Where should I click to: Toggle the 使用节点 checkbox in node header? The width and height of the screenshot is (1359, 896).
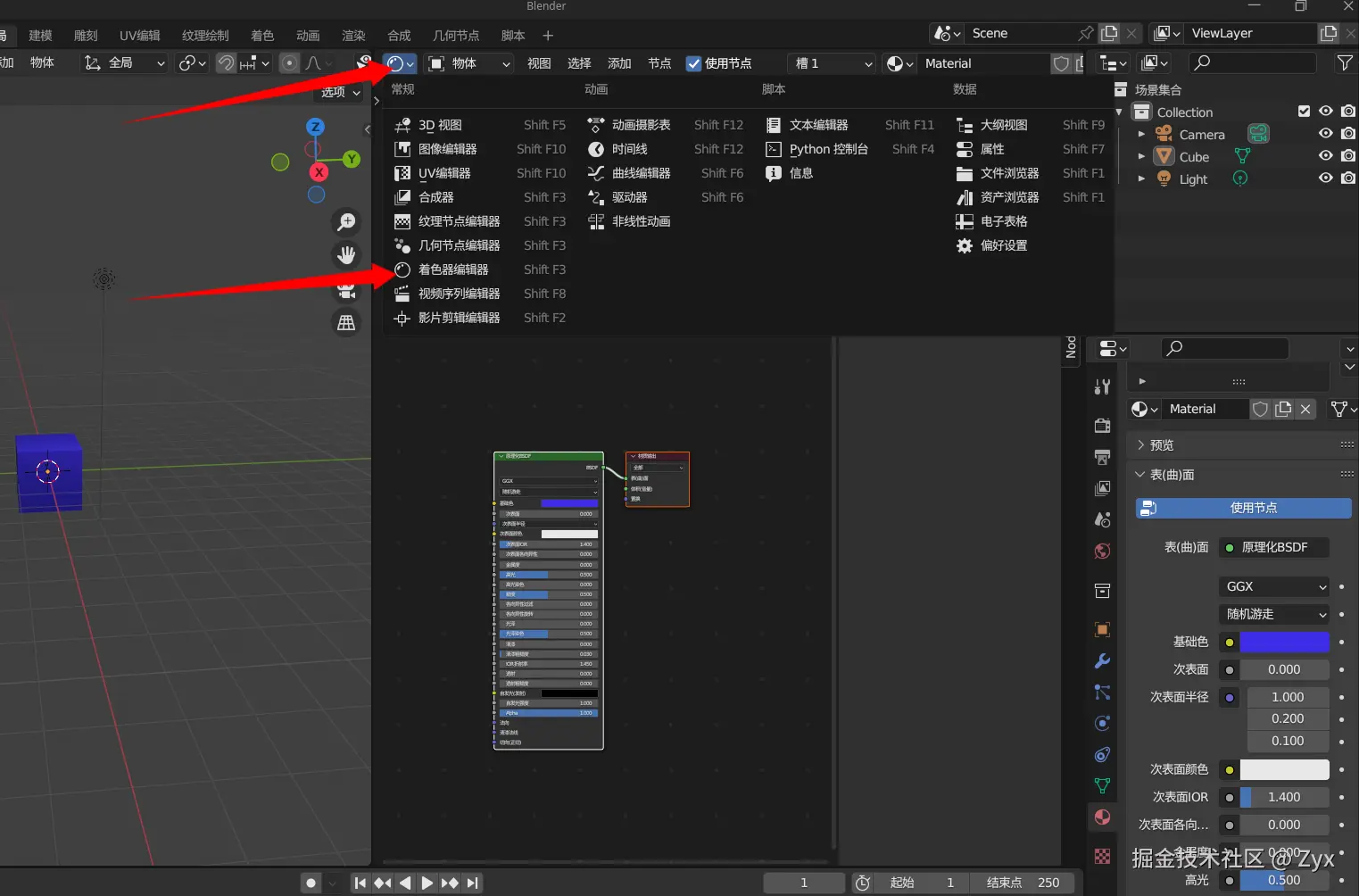pos(693,63)
